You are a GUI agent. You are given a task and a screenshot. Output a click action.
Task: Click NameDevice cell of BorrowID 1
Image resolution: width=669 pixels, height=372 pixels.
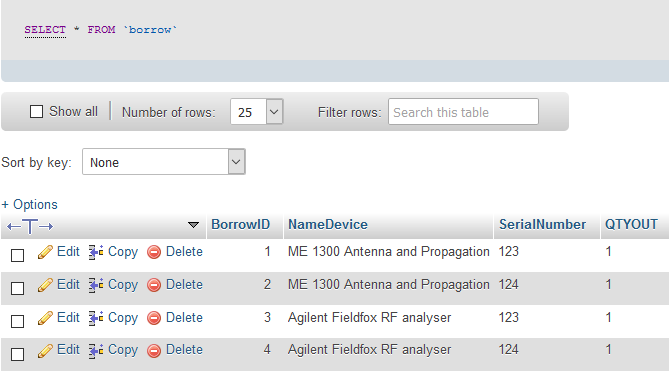[x=388, y=252]
